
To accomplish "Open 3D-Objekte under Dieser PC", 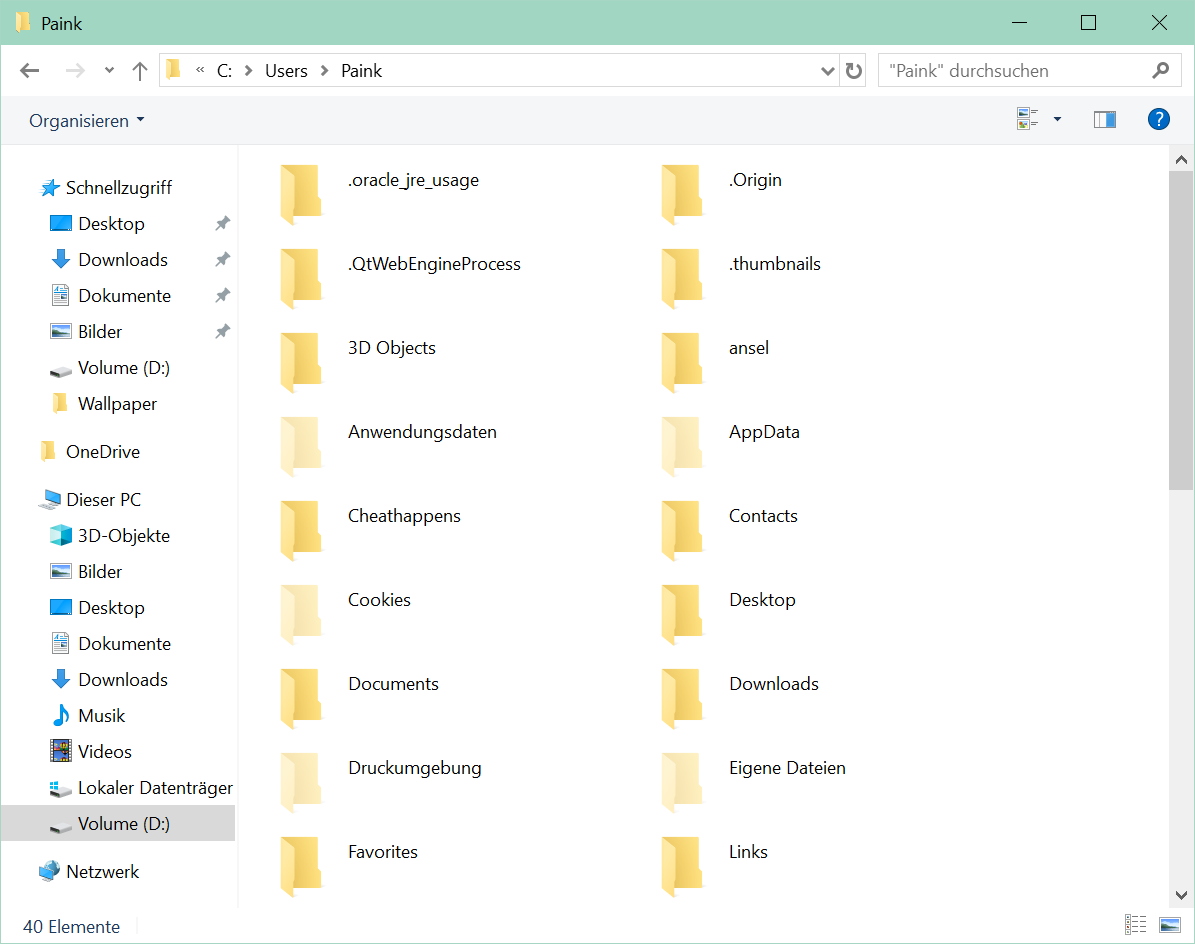I will (123, 536).
